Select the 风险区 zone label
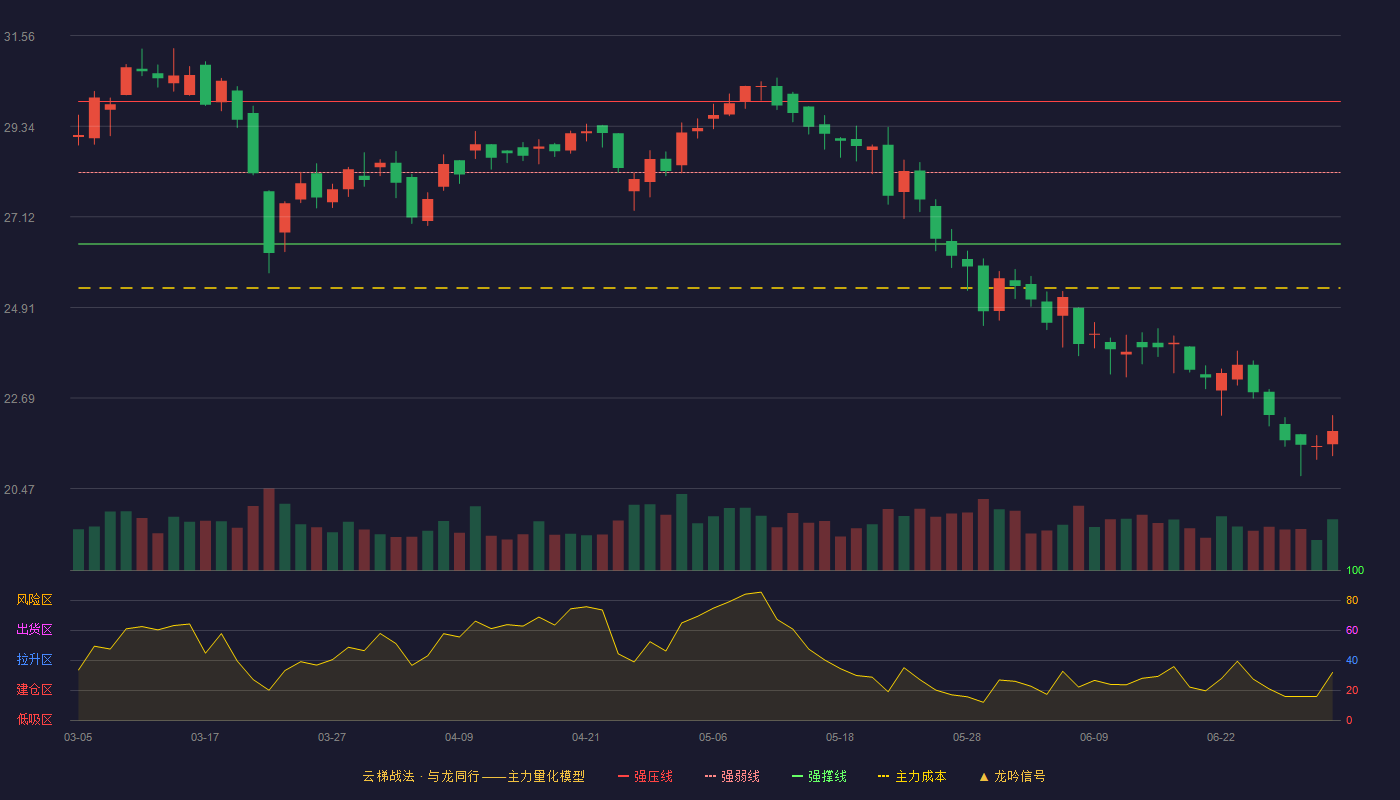 (x=34, y=600)
